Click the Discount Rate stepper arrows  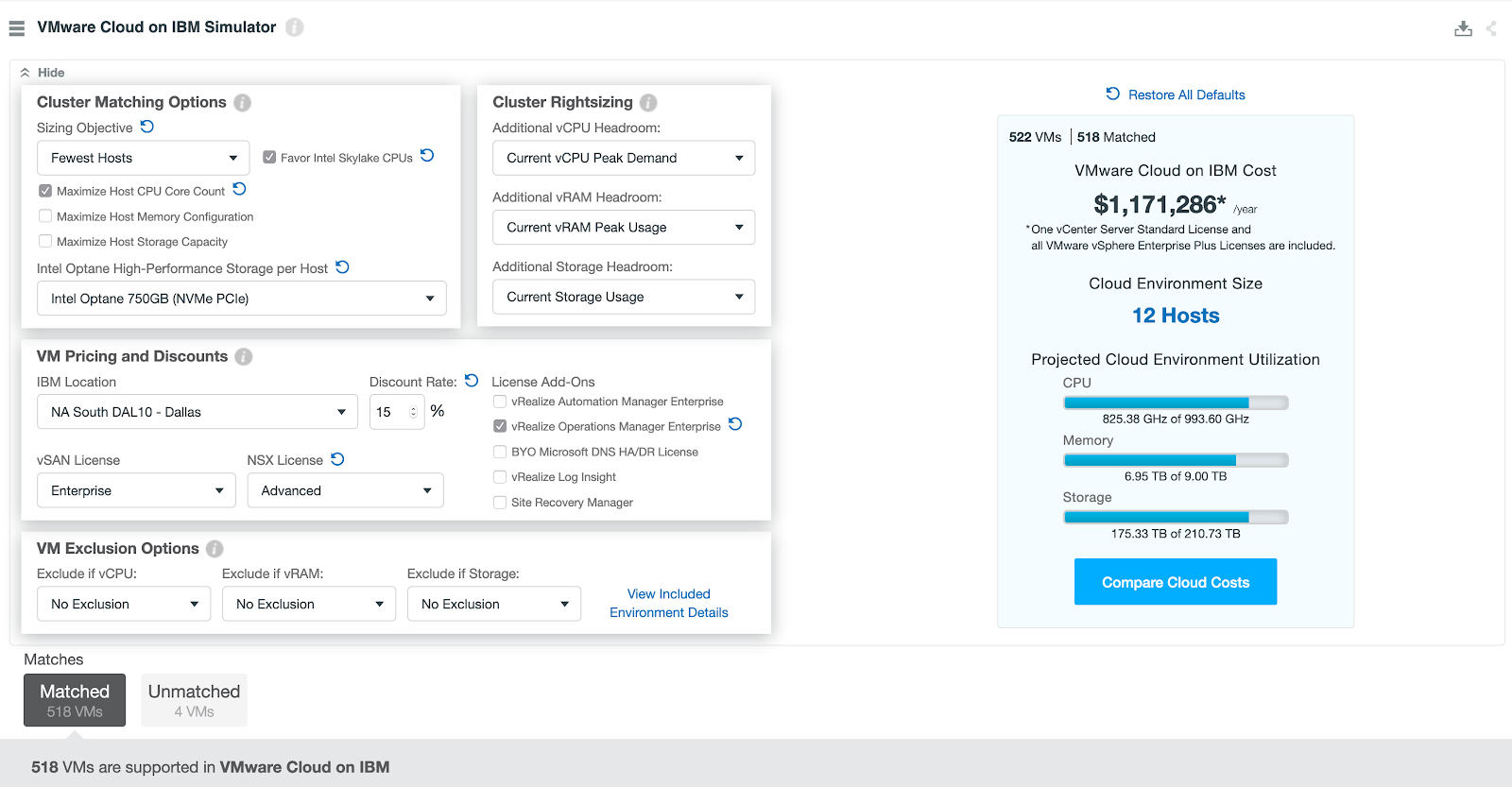413,412
